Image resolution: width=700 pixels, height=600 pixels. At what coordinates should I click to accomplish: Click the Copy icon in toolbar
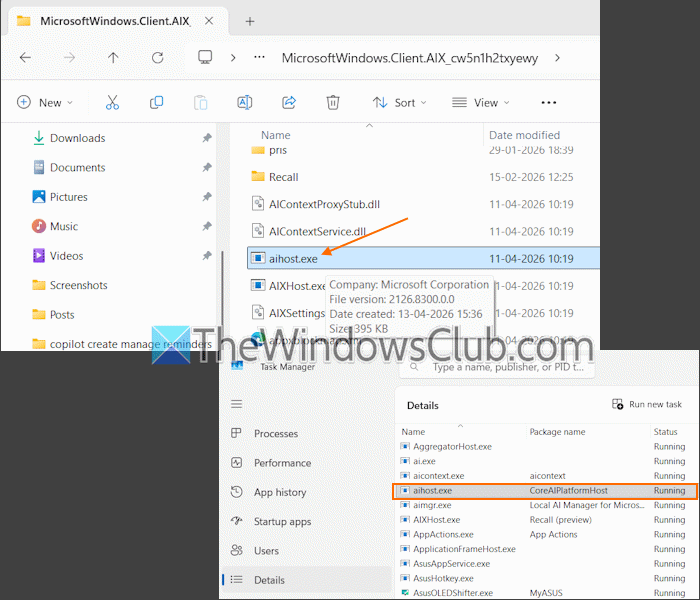[156, 103]
